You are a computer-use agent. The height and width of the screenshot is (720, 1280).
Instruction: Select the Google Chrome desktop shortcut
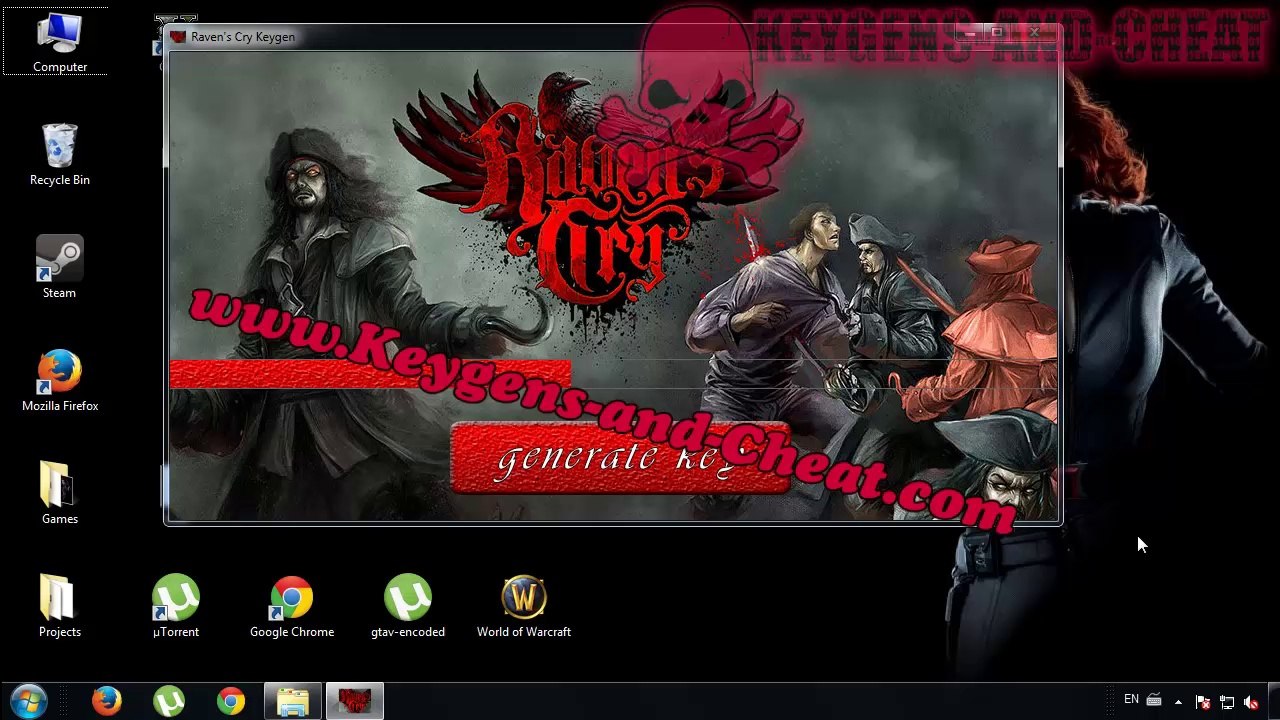click(292, 607)
